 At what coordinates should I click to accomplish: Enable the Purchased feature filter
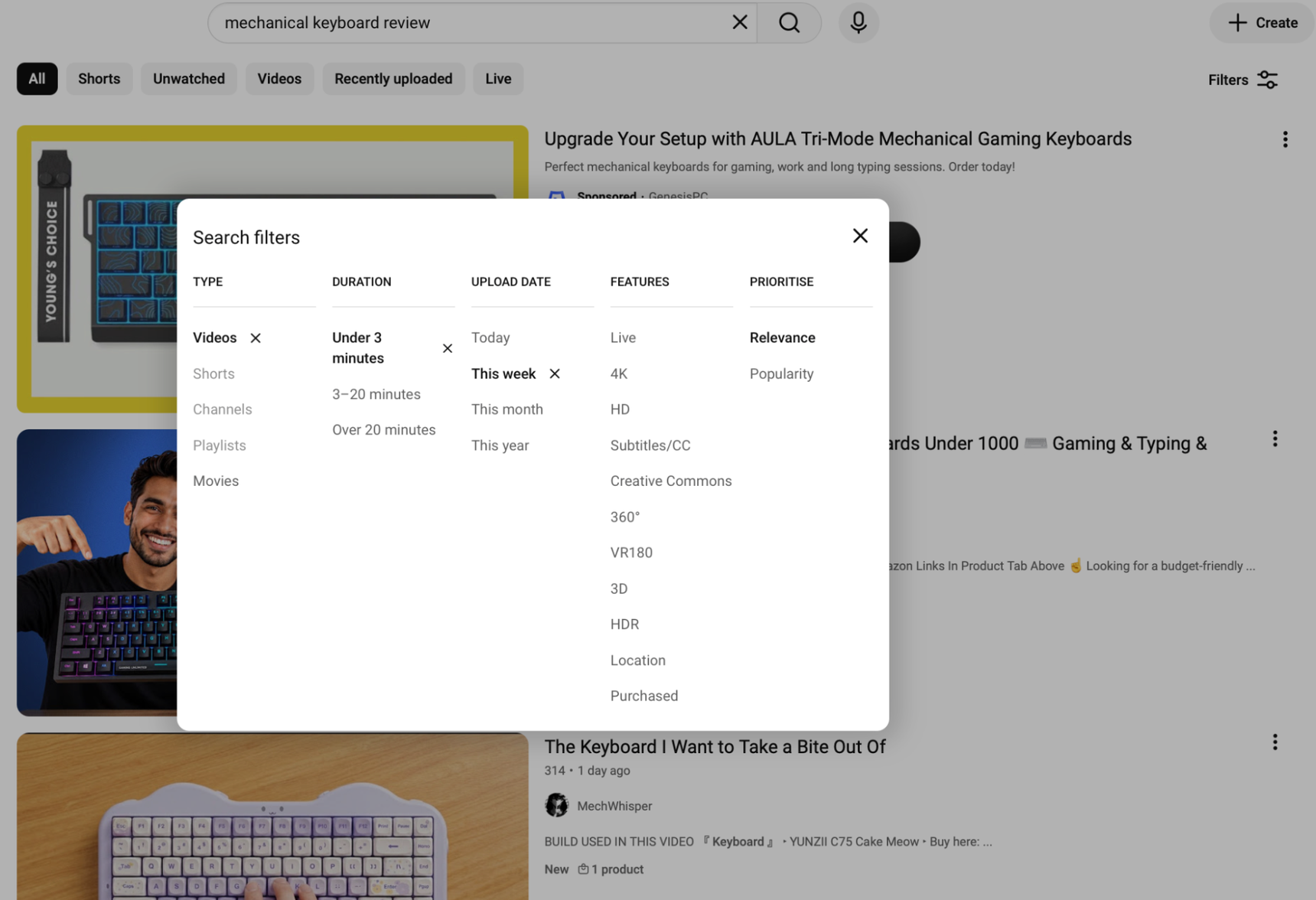643,696
